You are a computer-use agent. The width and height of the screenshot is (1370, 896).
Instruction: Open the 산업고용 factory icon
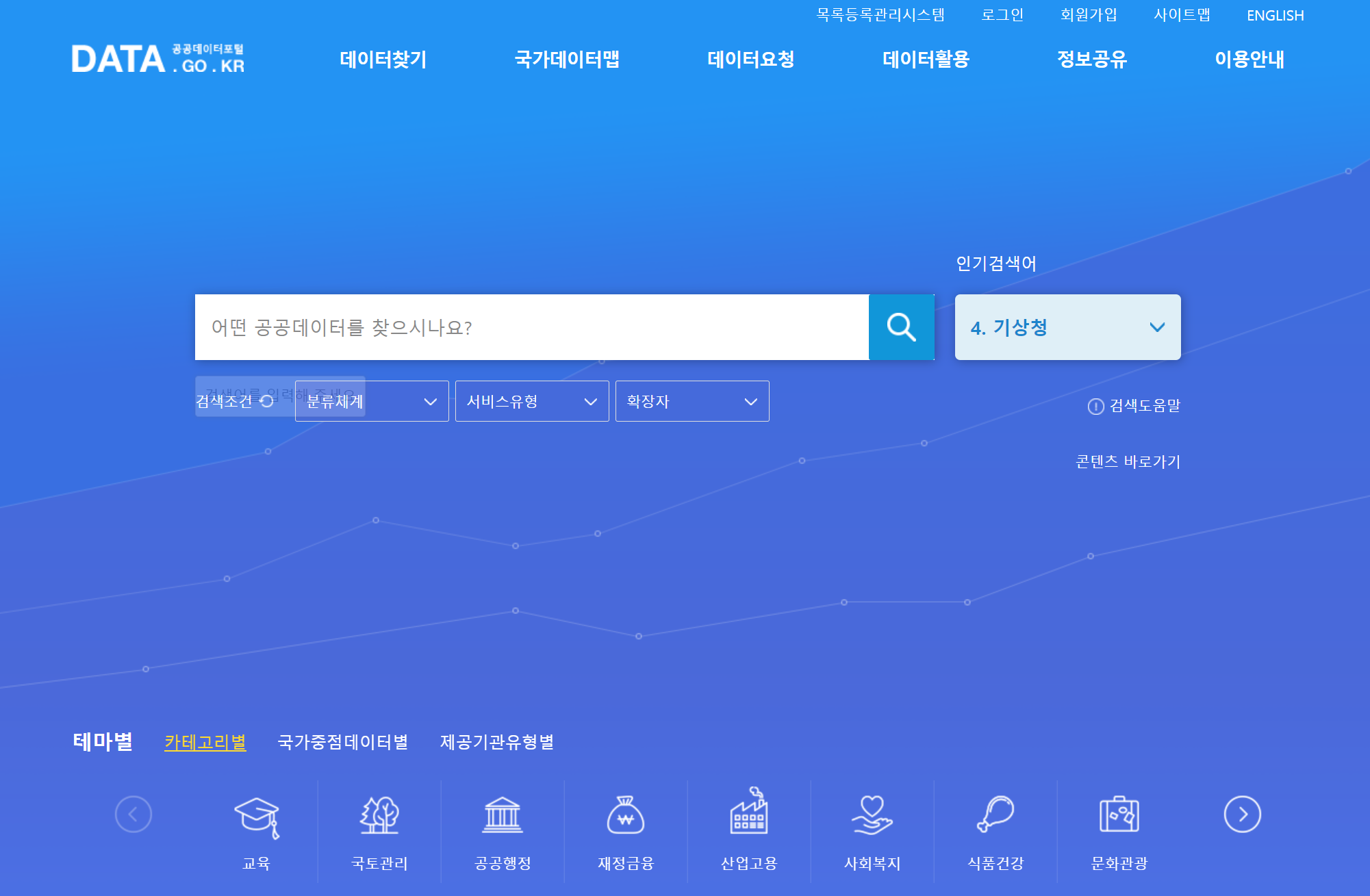tap(748, 814)
